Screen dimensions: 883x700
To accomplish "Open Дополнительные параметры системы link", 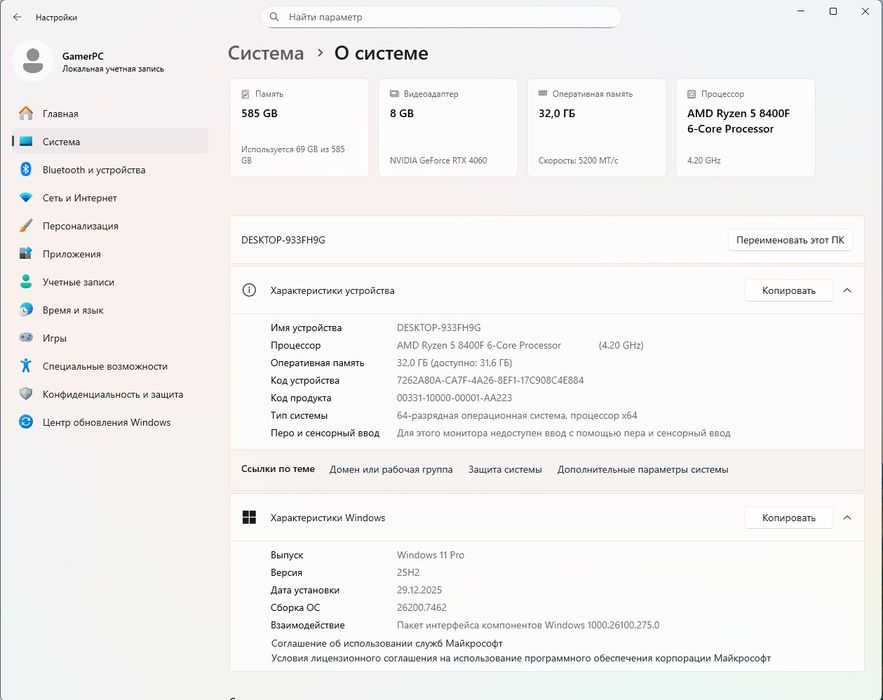I will click(x=643, y=469).
